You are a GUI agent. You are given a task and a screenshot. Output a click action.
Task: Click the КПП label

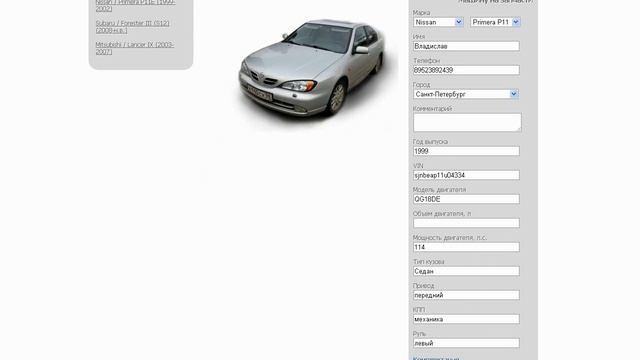(x=419, y=310)
